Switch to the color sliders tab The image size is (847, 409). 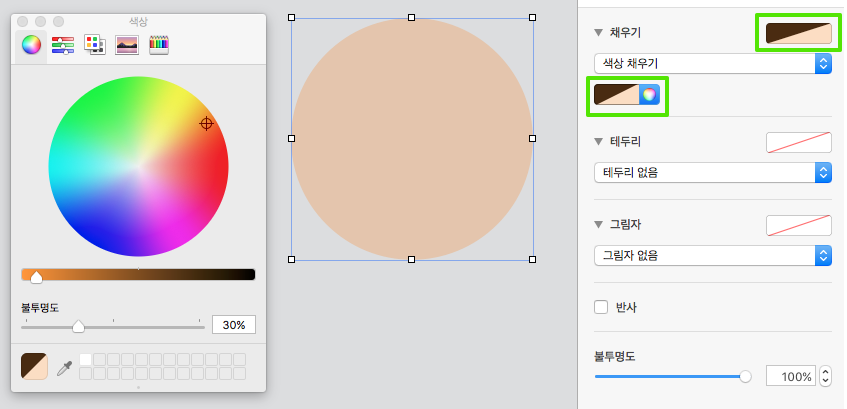tap(63, 45)
